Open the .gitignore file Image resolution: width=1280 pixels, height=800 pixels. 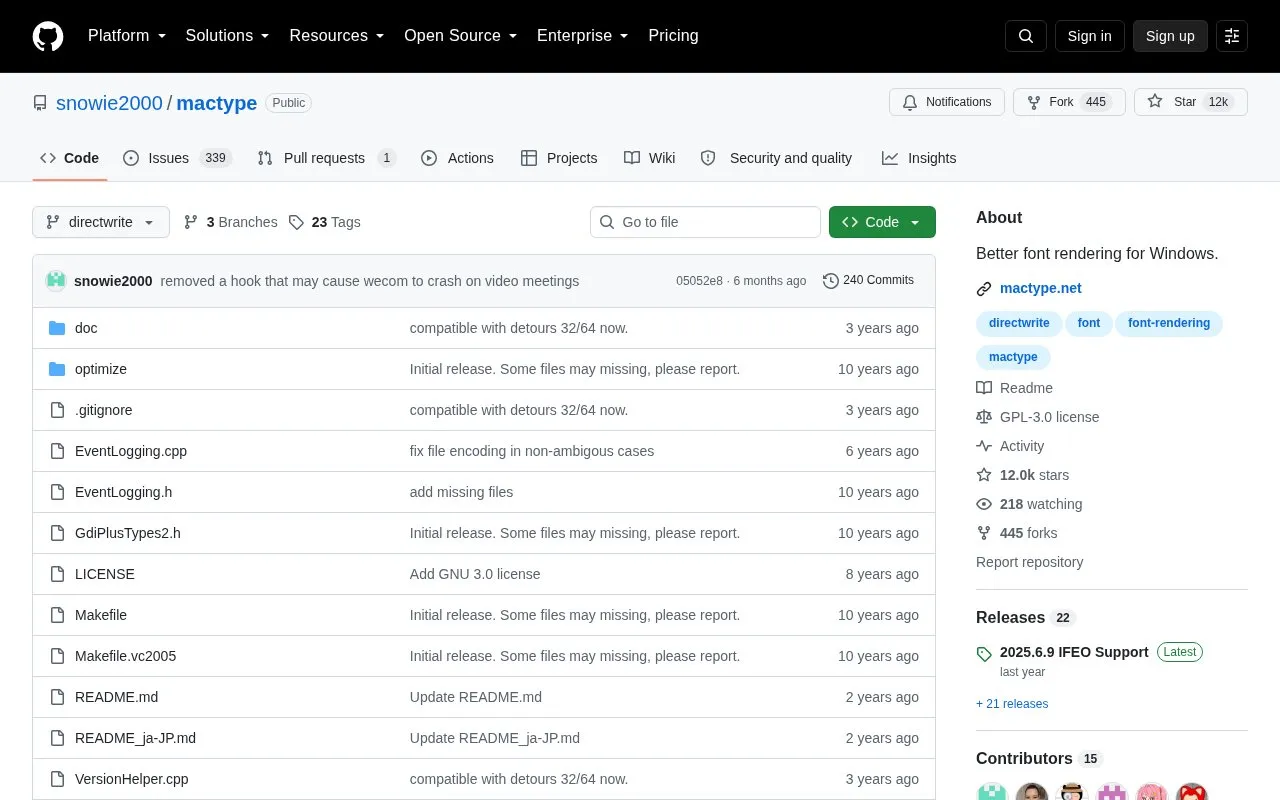tap(103, 410)
